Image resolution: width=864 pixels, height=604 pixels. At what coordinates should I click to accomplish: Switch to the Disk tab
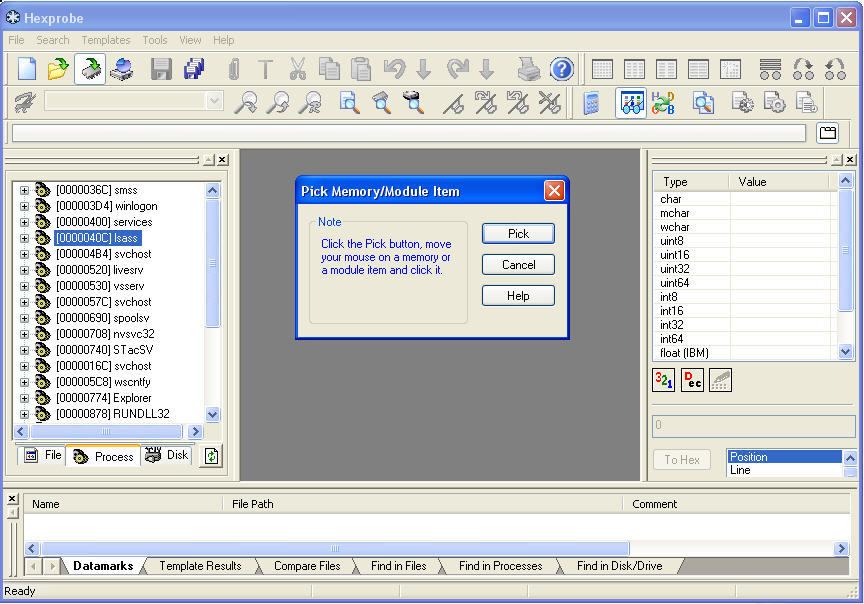tap(167, 455)
